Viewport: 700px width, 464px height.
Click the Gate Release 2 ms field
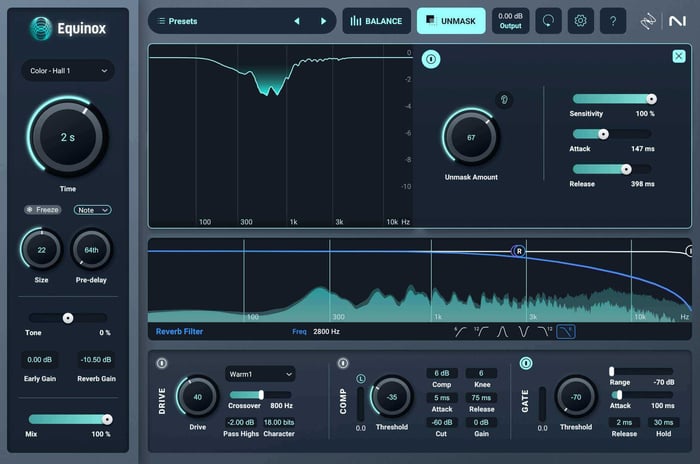tap(624, 422)
